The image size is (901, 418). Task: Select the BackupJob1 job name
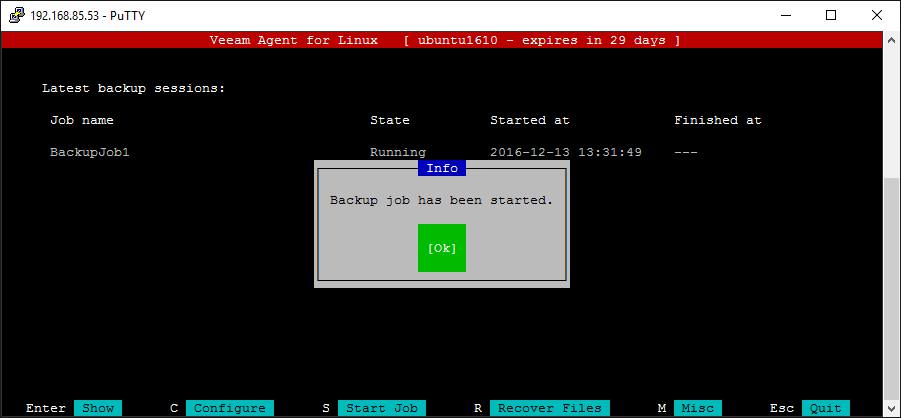tap(90, 152)
